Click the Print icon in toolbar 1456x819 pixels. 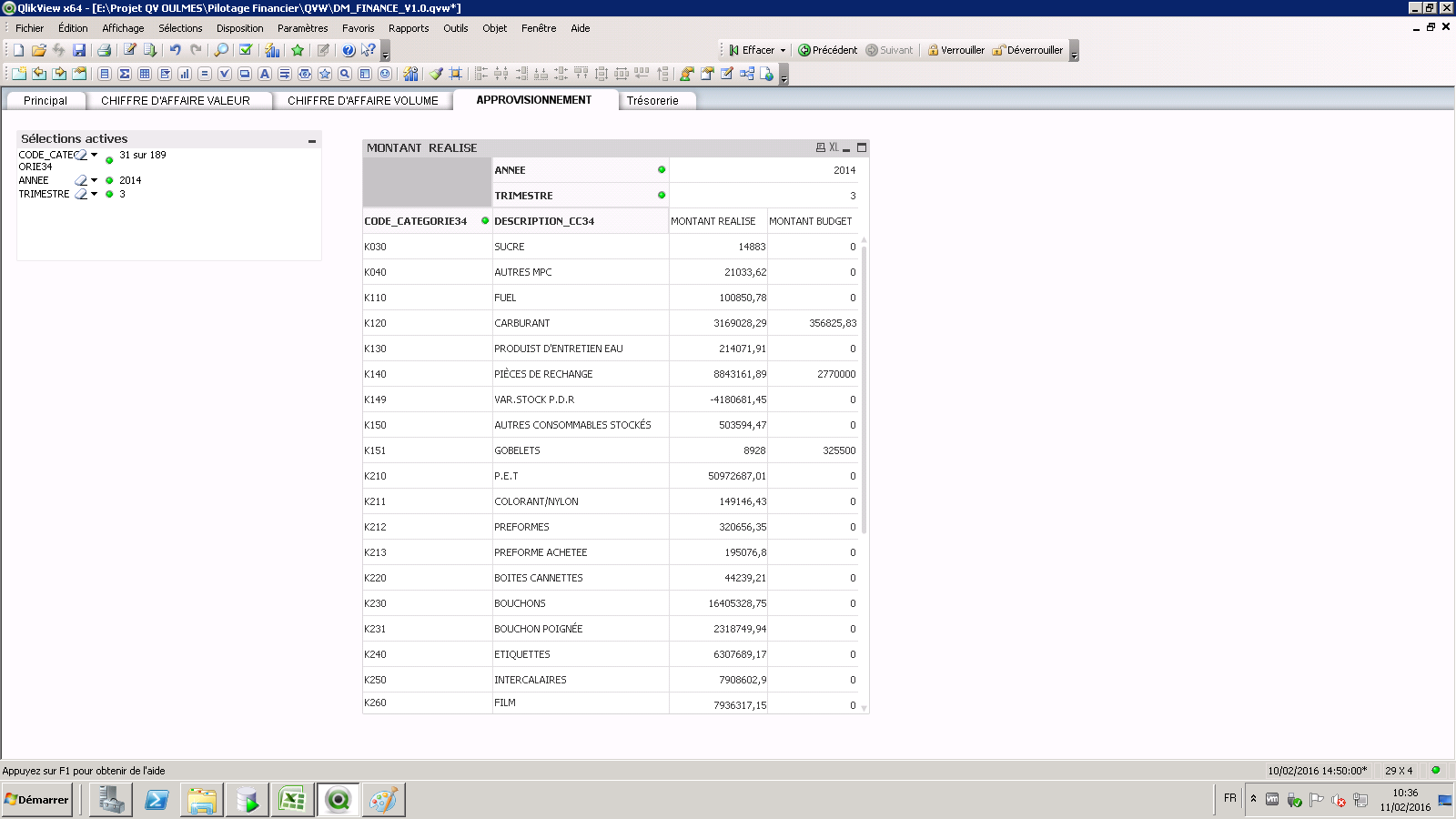coord(104,50)
